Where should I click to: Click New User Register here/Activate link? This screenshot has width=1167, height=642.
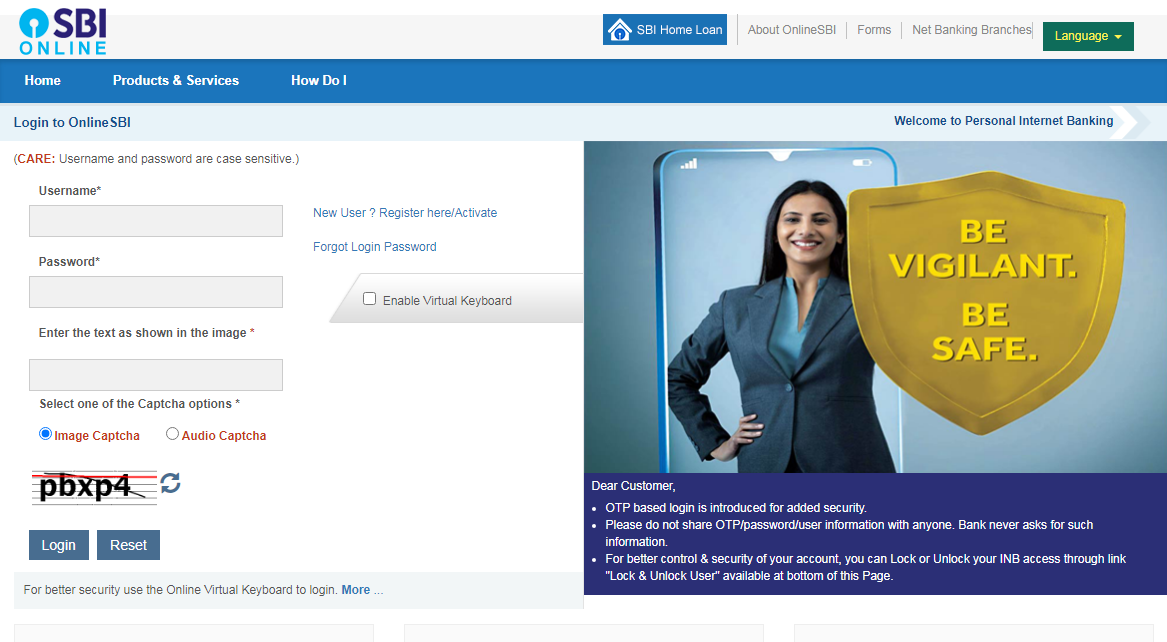coord(405,213)
